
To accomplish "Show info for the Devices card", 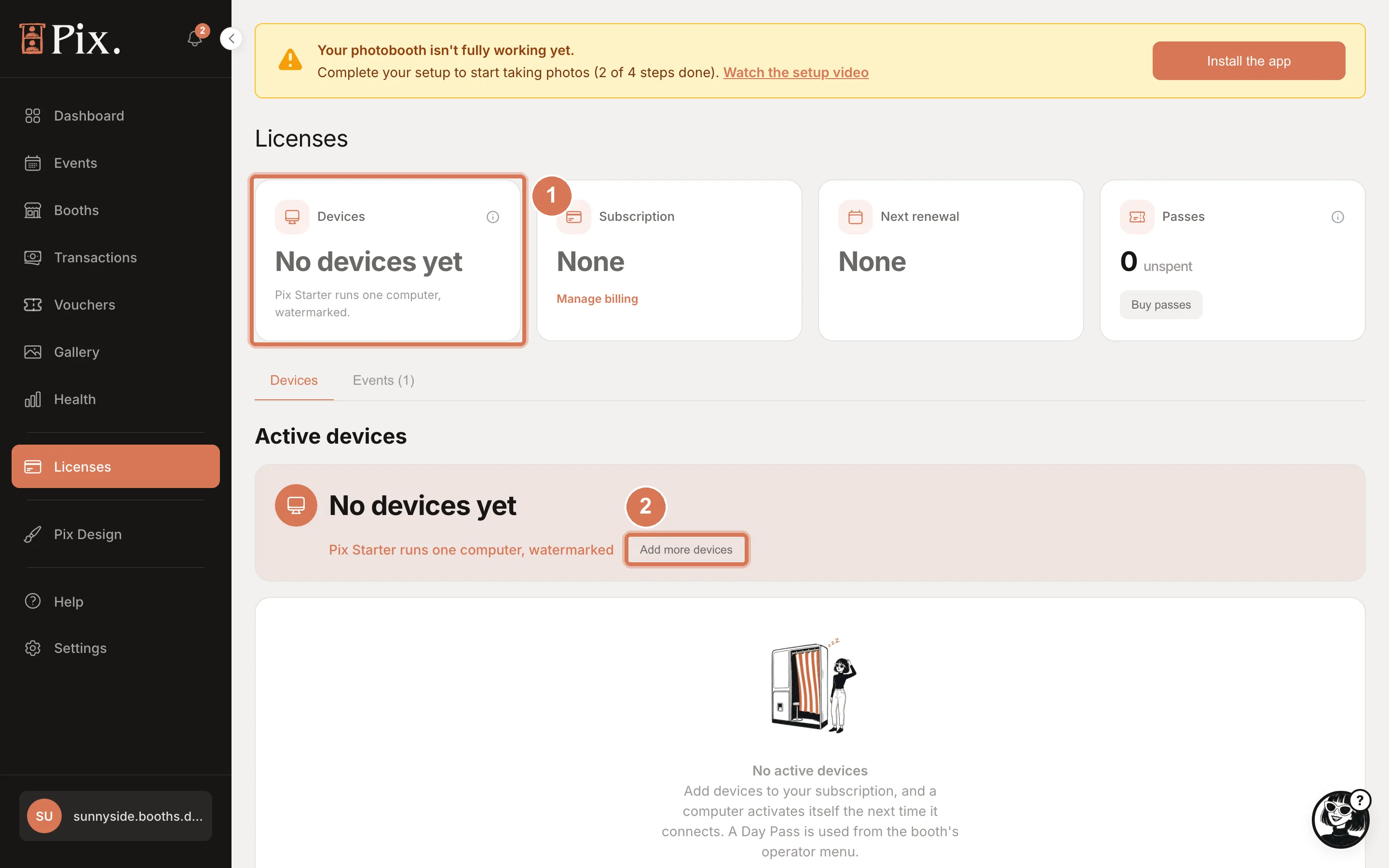I will click(x=492, y=217).
